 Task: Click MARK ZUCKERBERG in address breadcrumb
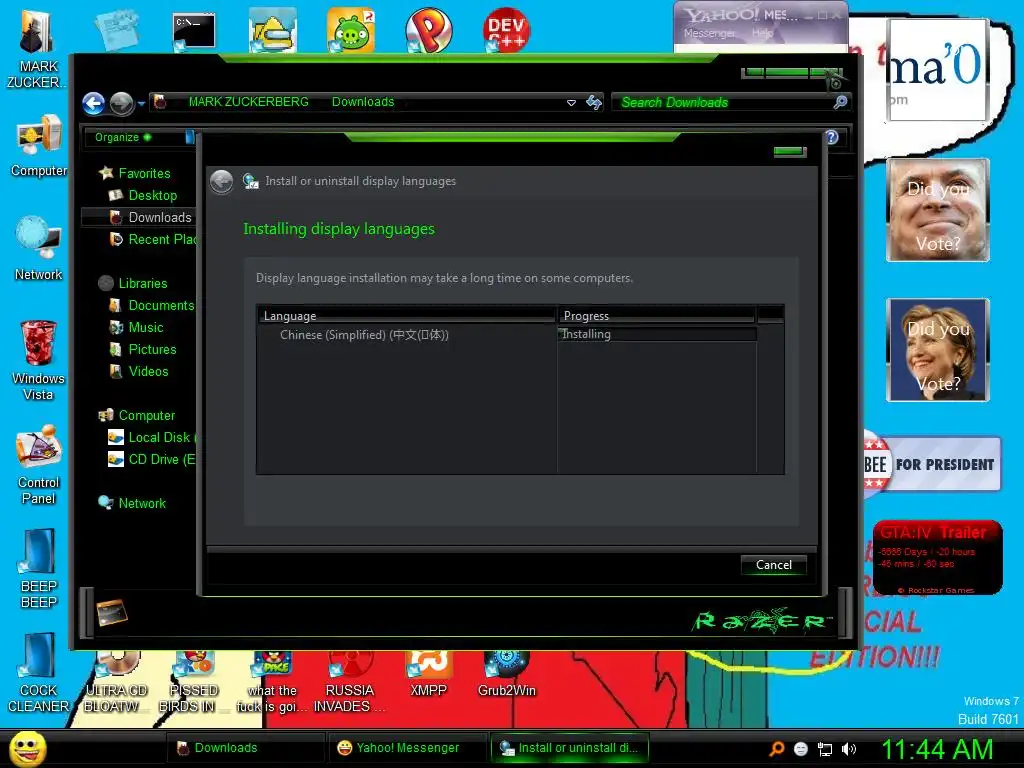(x=249, y=102)
